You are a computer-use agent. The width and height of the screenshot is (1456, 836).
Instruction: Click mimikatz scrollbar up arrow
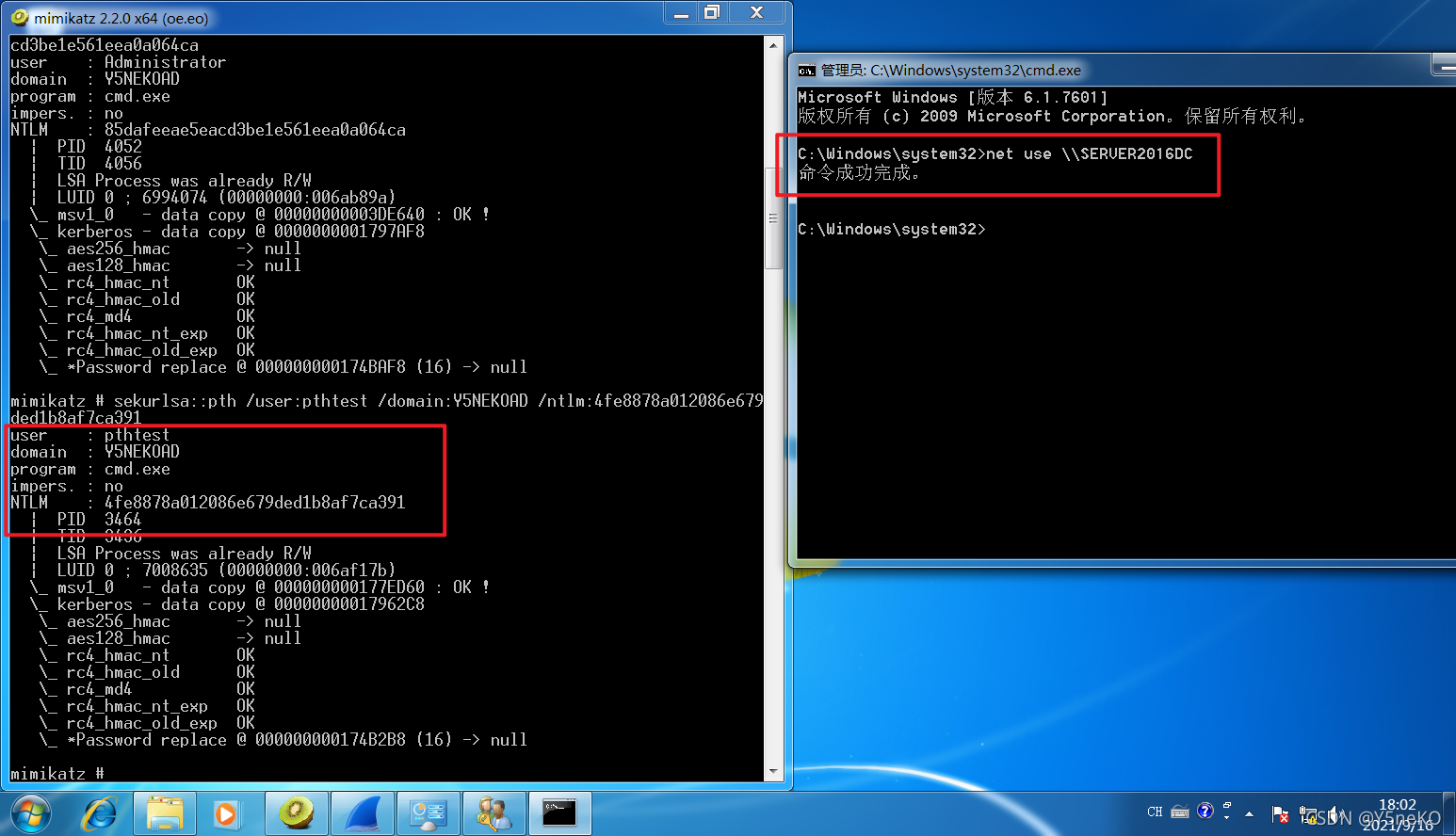coord(773,44)
